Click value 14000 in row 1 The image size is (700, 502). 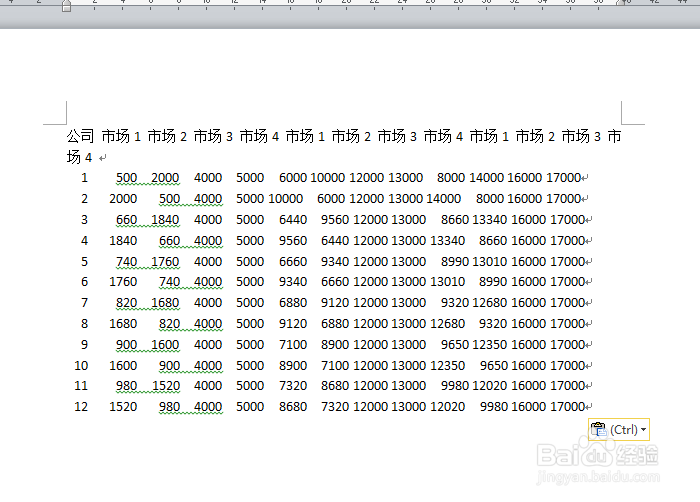click(487, 178)
